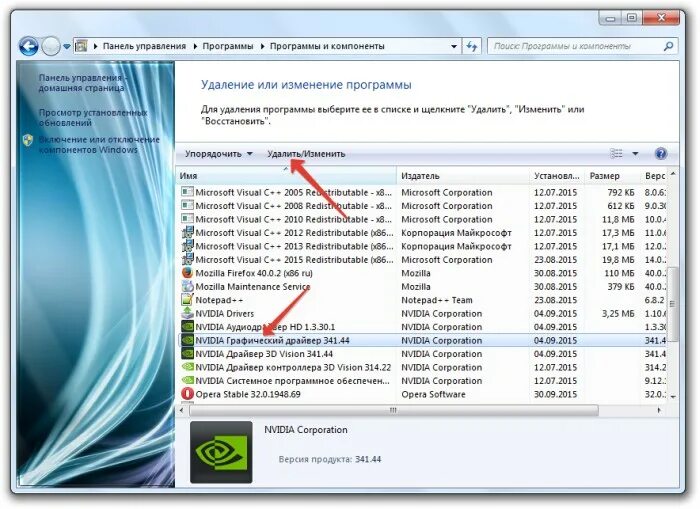Image resolution: width=700 pixels, height=509 pixels.
Task: Click large NVIDIA logo in details pane
Action: coord(221,452)
